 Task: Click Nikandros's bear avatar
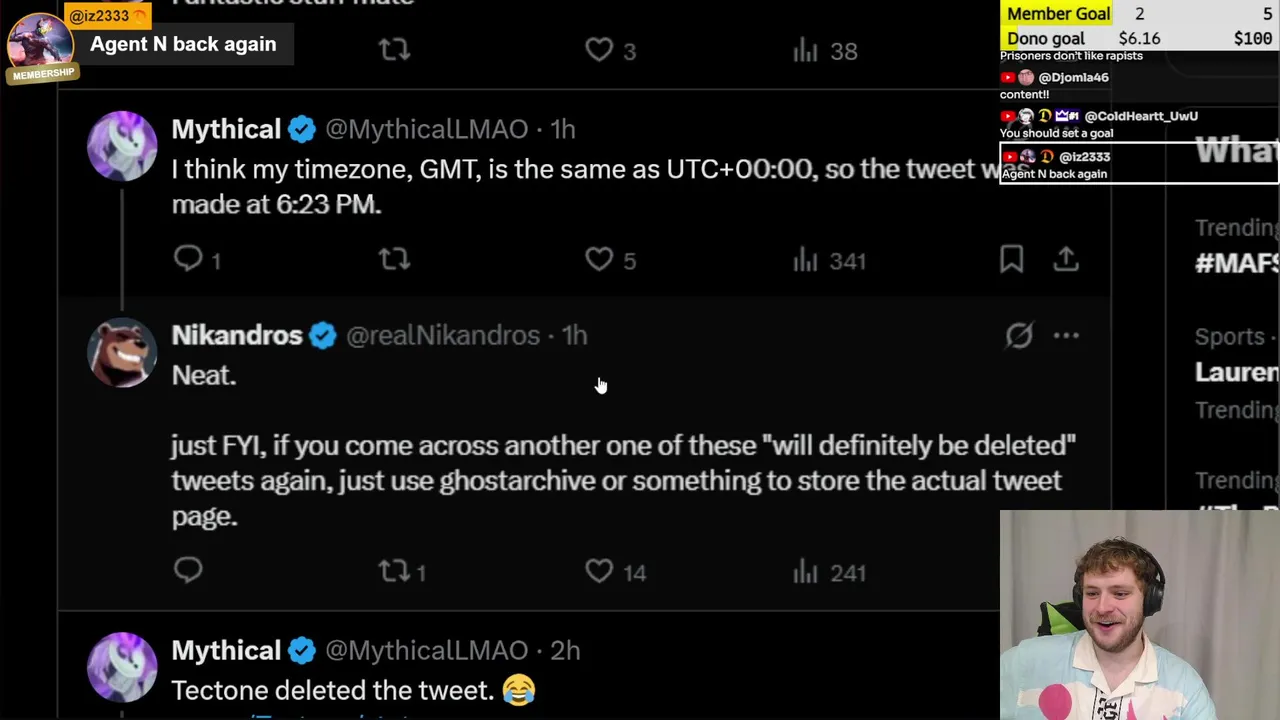(x=122, y=352)
